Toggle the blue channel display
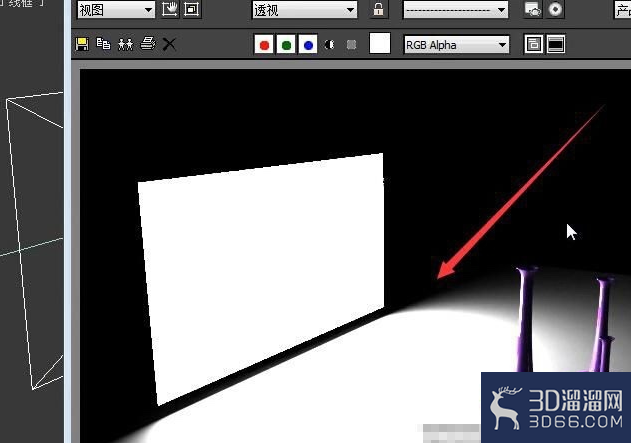The image size is (631, 443). click(308, 44)
